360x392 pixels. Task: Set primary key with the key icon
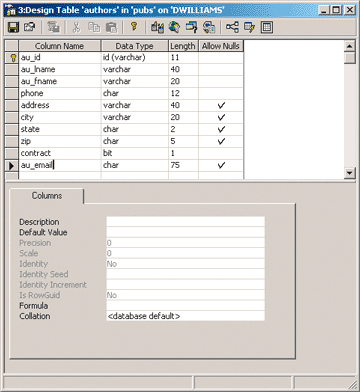[134, 27]
